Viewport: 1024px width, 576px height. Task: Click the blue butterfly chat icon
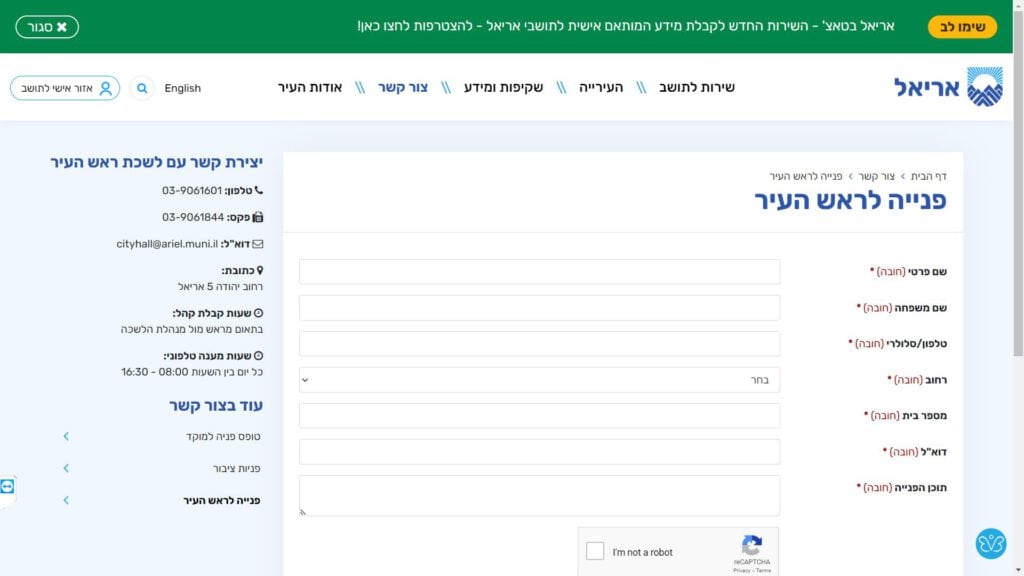point(990,543)
